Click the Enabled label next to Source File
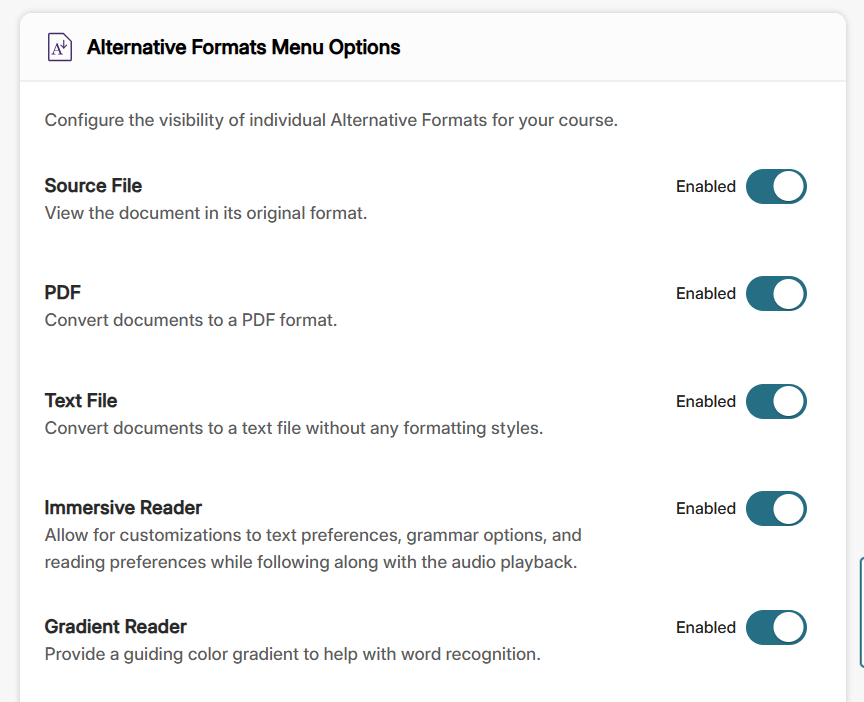The width and height of the screenshot is (864, 702). click(705, 186)
